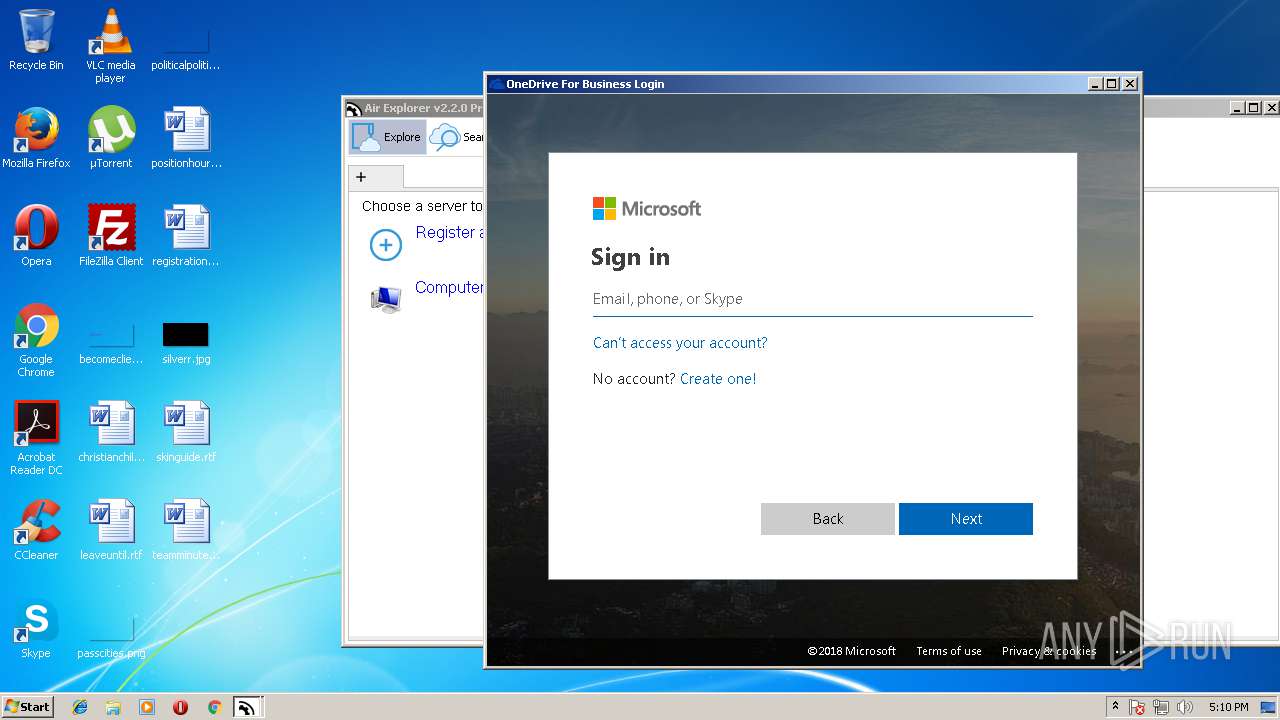Select leaveuntil.rtf file icon
Image resolution: width=1280 pixels, height=720 pixels.
point(111,530)
